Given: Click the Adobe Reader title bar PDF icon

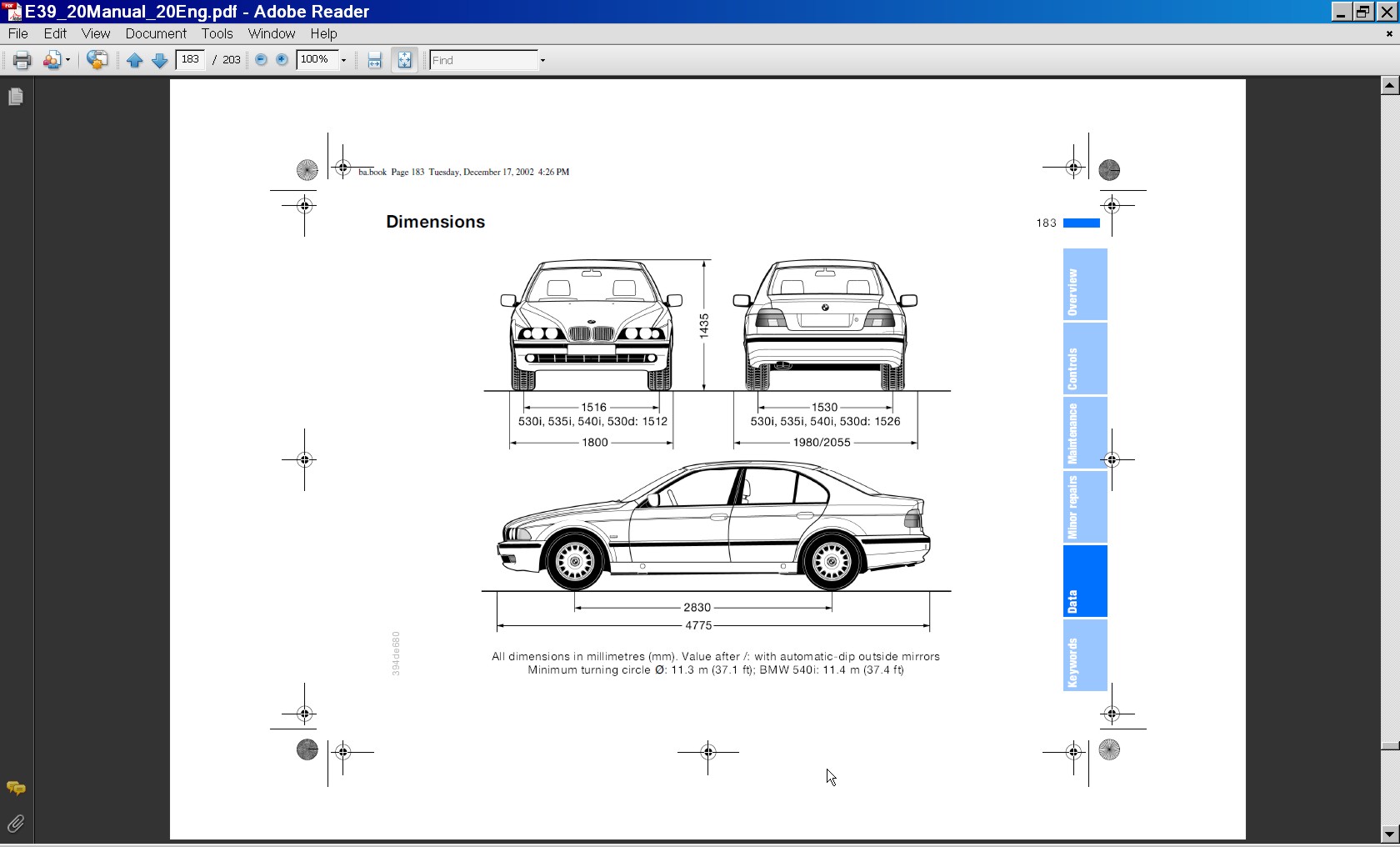Looking at the screenshot, I should pos(12,12).
